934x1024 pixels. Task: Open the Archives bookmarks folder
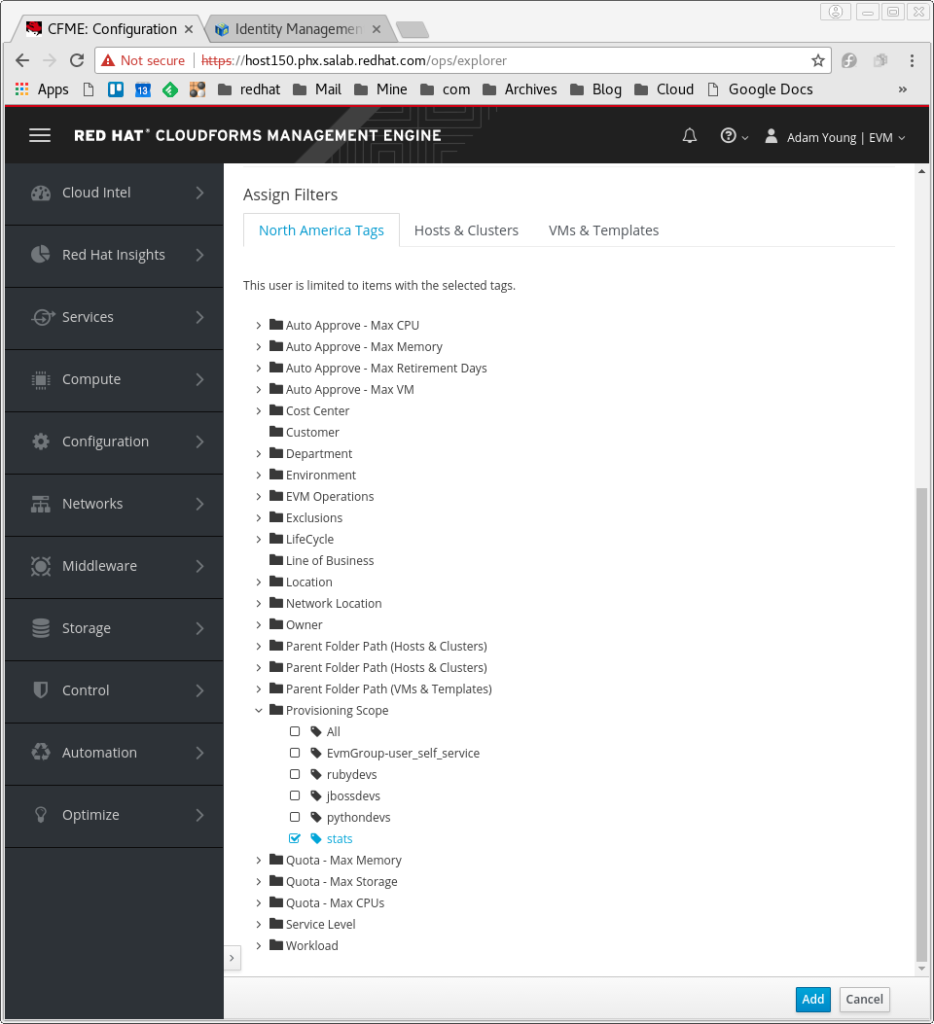(520, 89)
